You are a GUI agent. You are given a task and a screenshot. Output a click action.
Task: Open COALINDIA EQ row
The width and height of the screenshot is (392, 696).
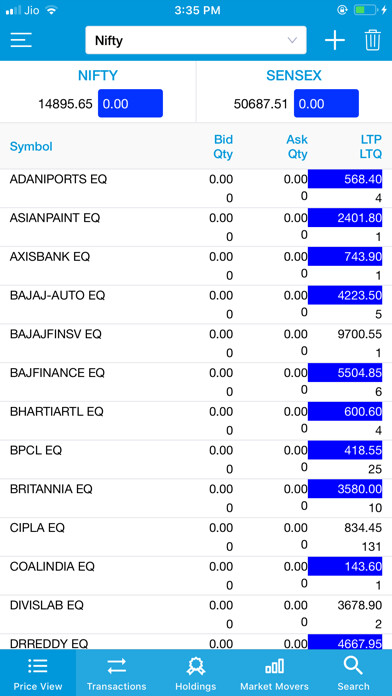196,576
